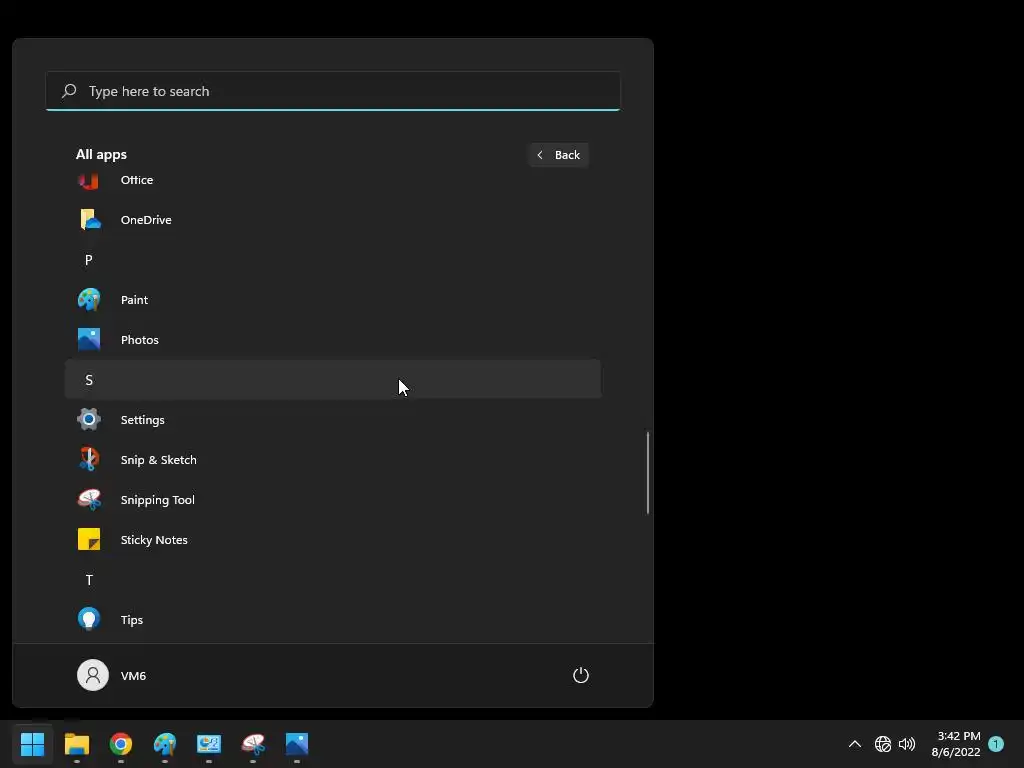This screenshot has height=768, width=1024.
Task: Show hidden system tray icons
Action: [854, 744]
